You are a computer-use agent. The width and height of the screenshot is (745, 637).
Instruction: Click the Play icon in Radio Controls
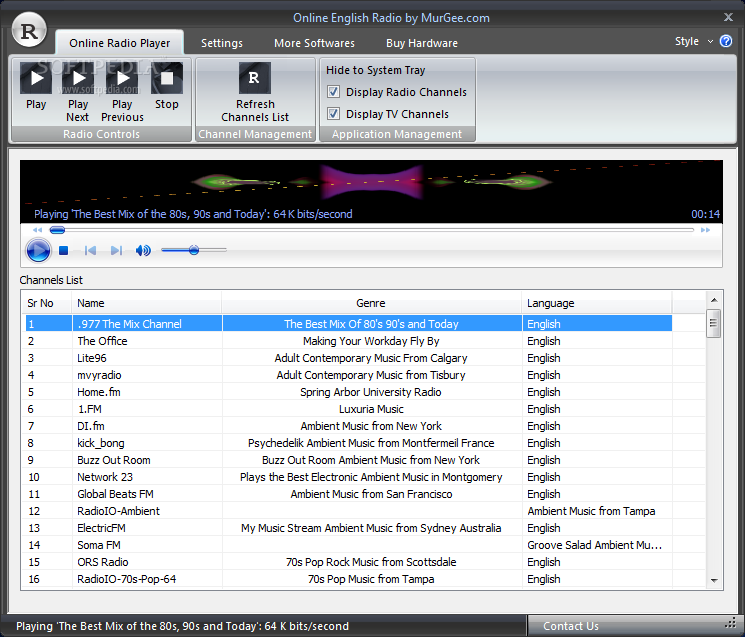point(36,78)
